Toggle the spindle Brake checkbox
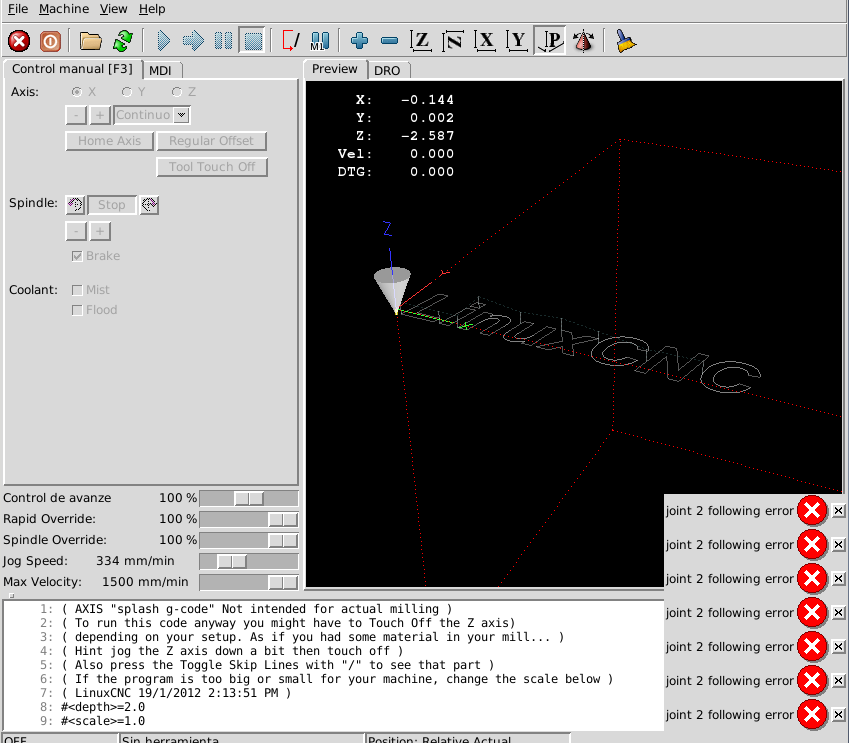 point(77,256)
